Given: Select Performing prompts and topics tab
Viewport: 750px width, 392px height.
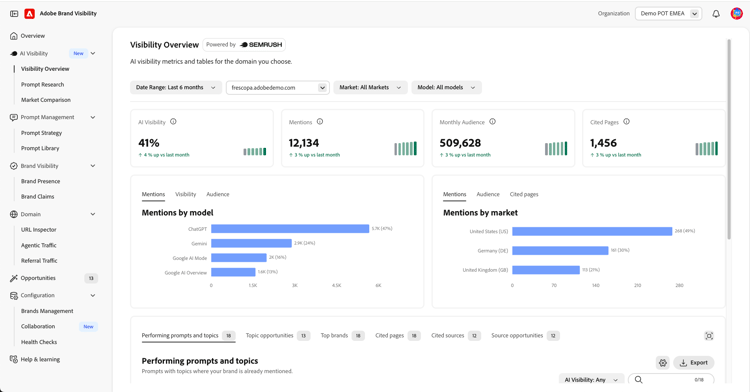Looking at the screenshot, I should tap(188, 336).
